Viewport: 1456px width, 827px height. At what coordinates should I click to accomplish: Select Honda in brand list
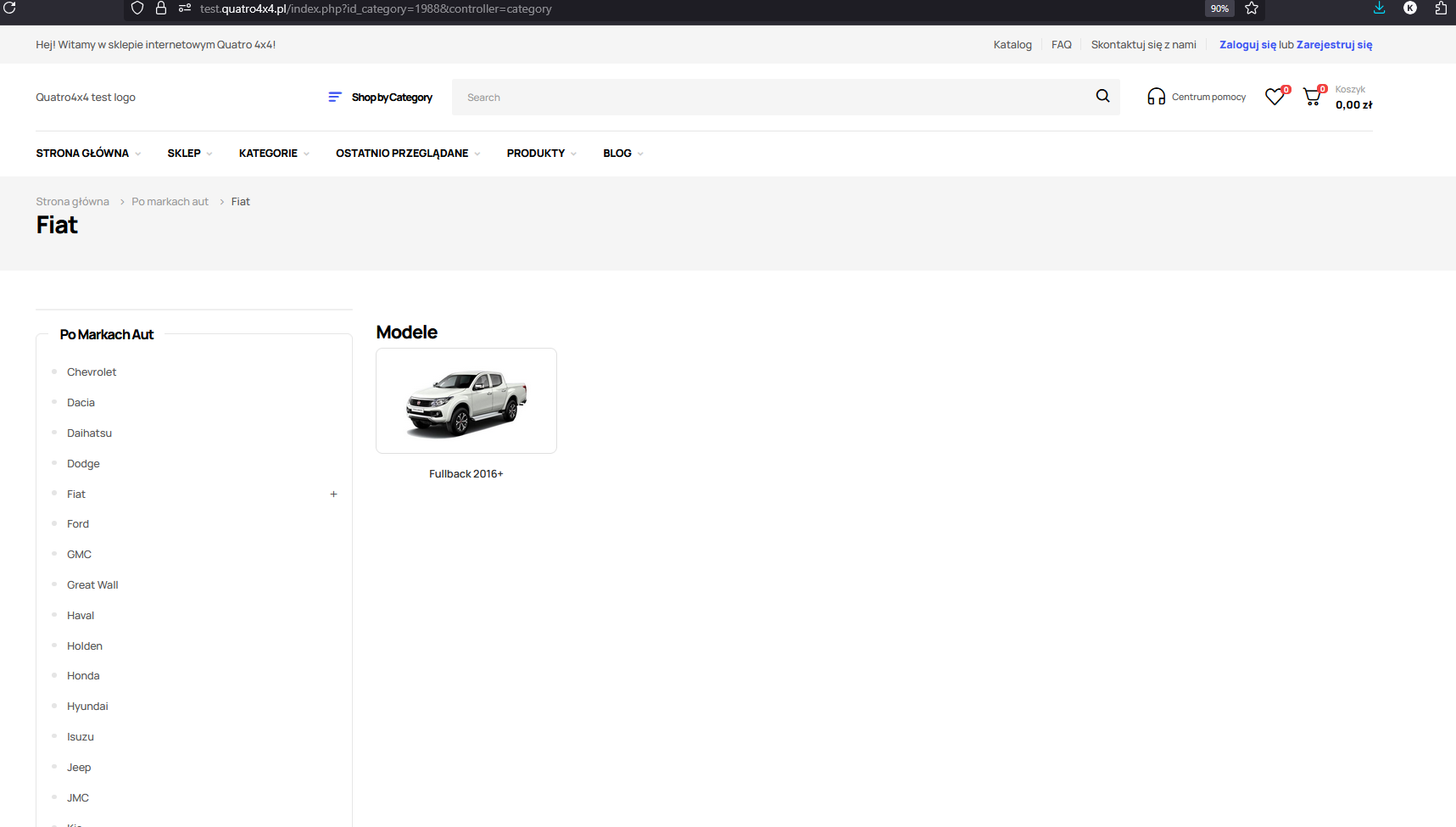pyautogui.click(x=83, y=676)
